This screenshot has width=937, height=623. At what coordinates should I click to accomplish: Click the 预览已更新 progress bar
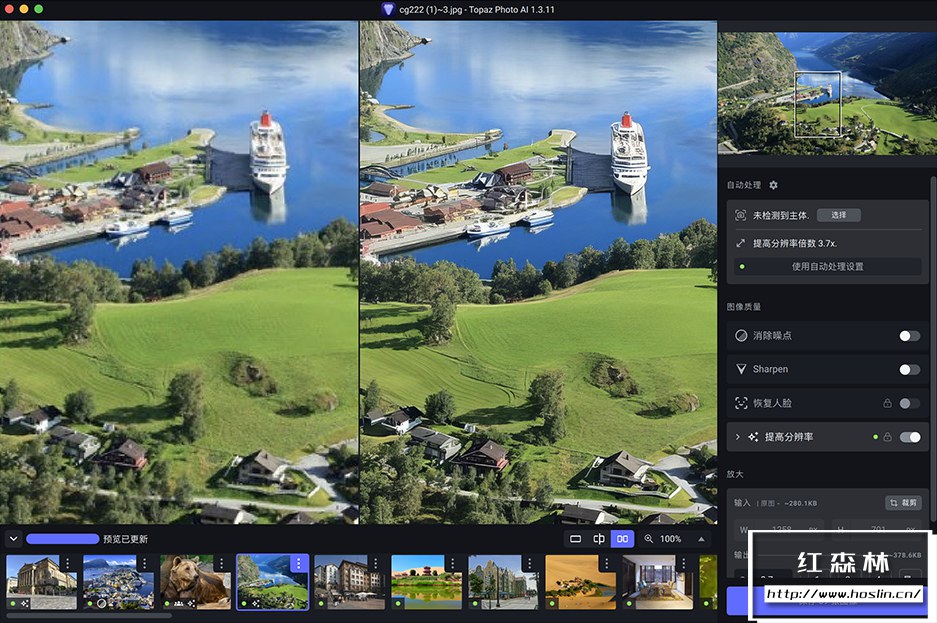[63, 539]
